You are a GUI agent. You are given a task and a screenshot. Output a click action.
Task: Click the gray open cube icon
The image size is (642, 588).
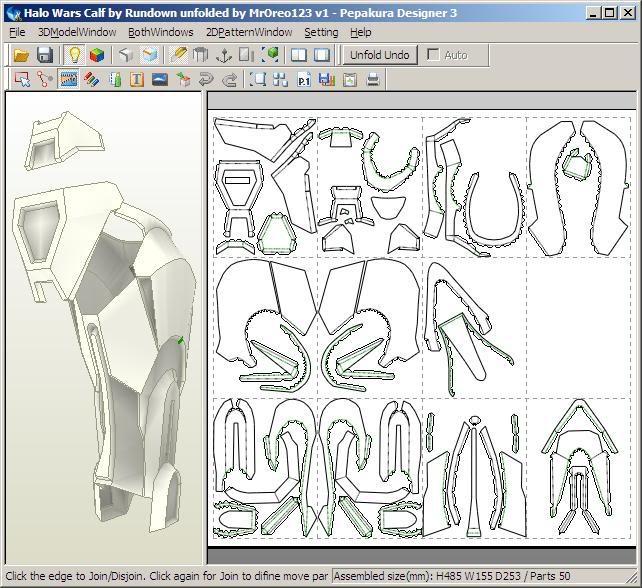[x=126, y=55]
